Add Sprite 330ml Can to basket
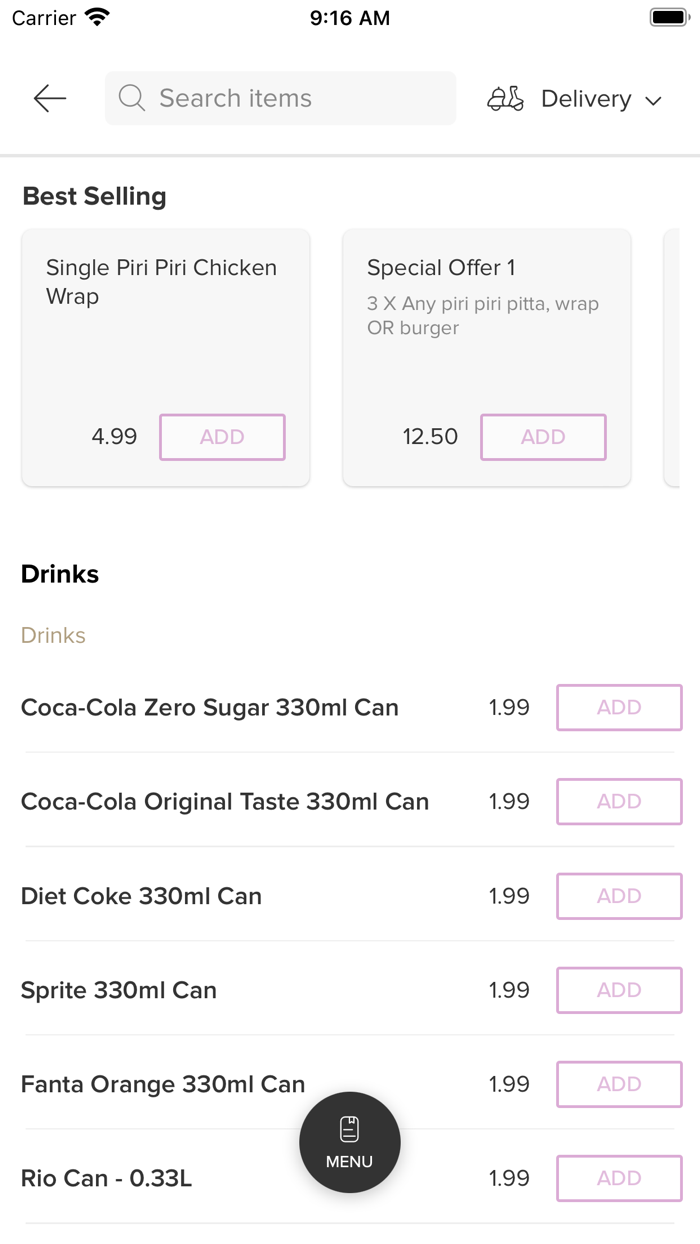This screenshot has height=1244, width=700. (619, 990)
